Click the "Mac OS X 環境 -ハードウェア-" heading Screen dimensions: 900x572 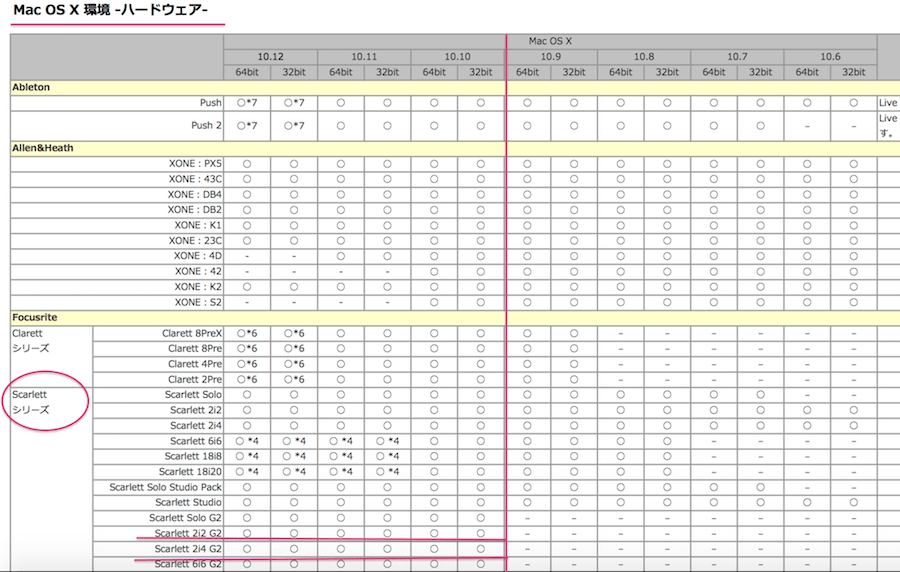110,10
